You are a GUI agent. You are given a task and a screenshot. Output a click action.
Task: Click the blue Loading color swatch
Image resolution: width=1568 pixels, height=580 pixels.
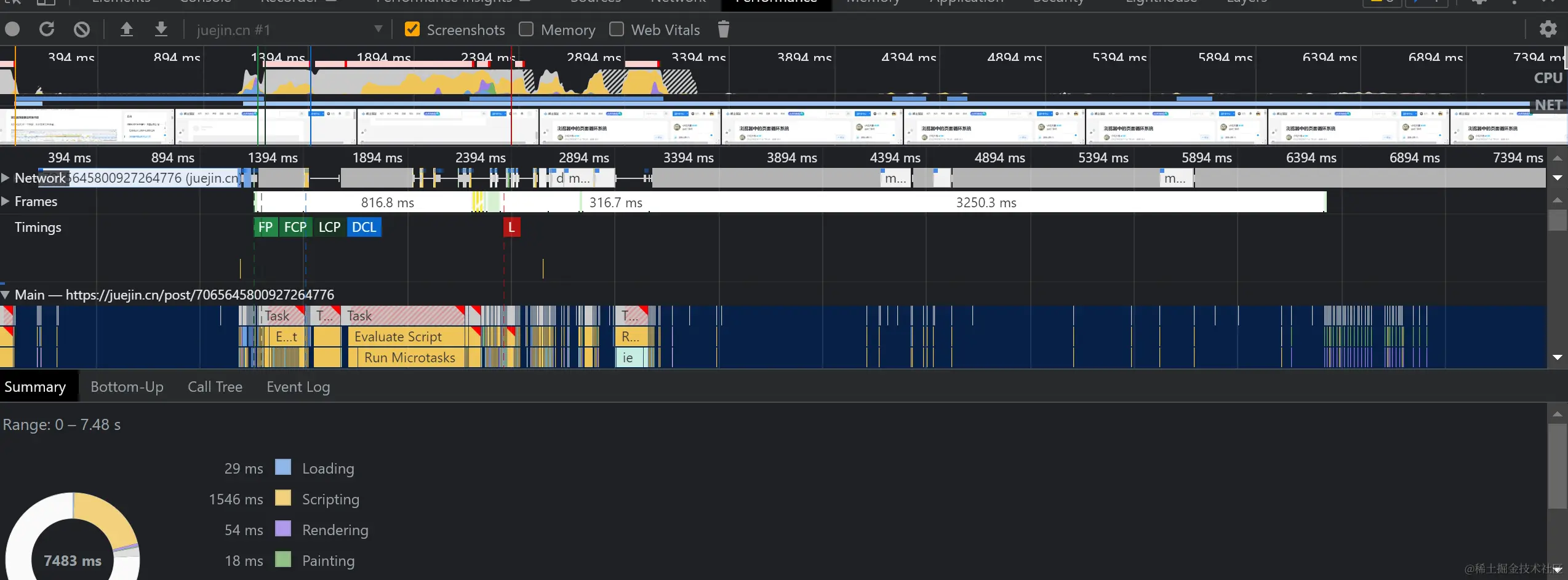(x=283, y=467)
